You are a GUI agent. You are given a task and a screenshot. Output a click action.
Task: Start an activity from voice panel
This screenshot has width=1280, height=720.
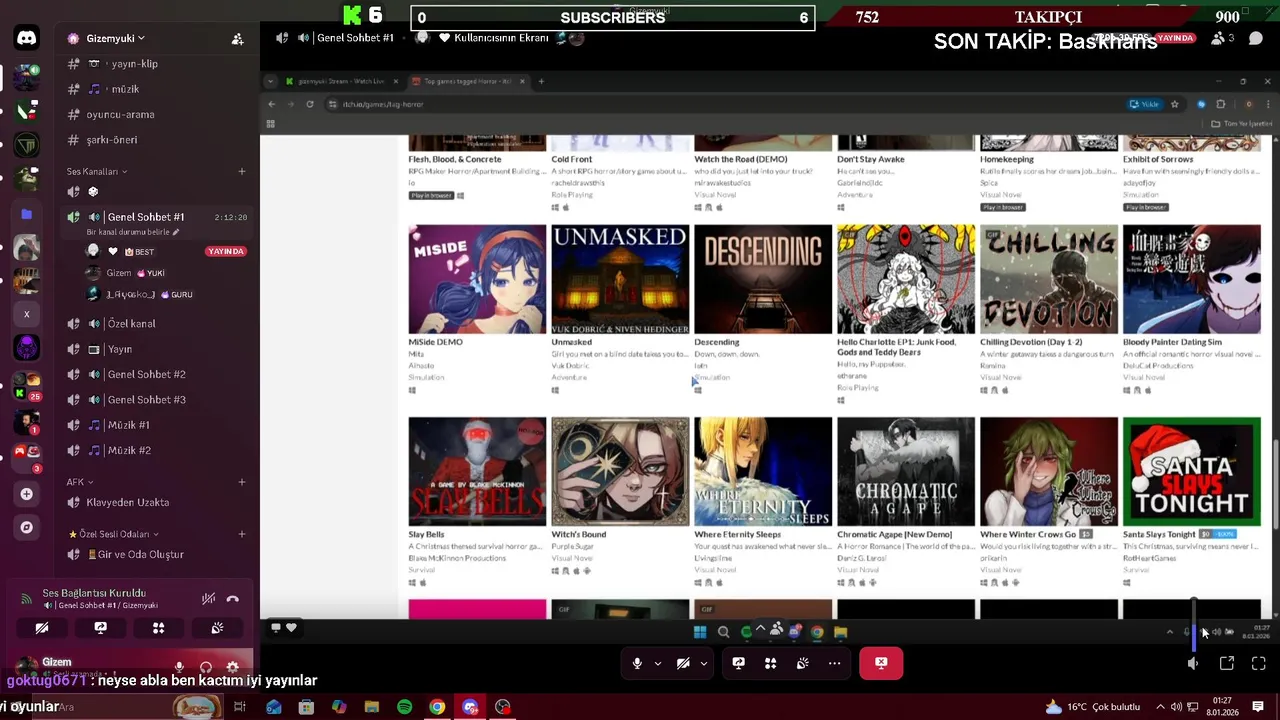pyautogui.click(x=158, y=628)
